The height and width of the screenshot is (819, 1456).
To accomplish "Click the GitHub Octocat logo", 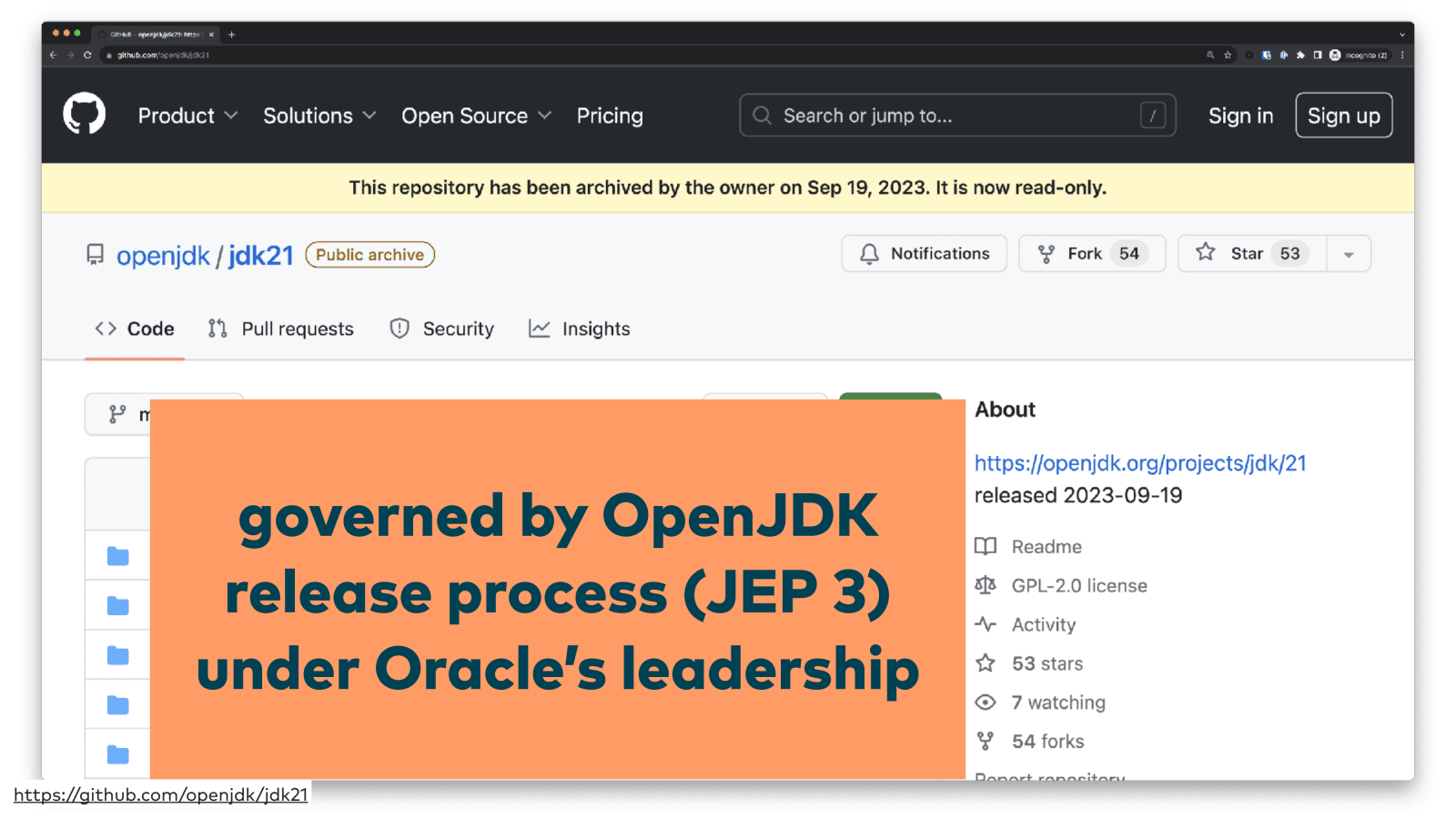I will point(84,116).
